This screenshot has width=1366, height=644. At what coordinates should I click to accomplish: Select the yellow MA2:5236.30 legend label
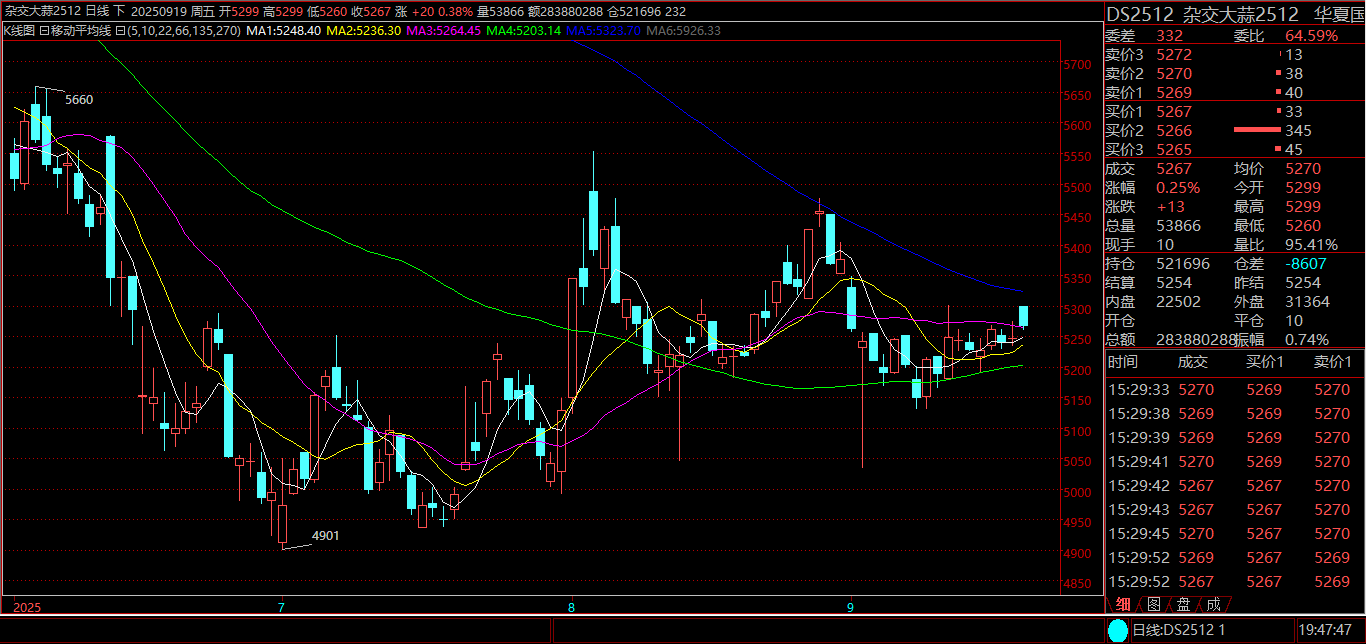point(364,31)
